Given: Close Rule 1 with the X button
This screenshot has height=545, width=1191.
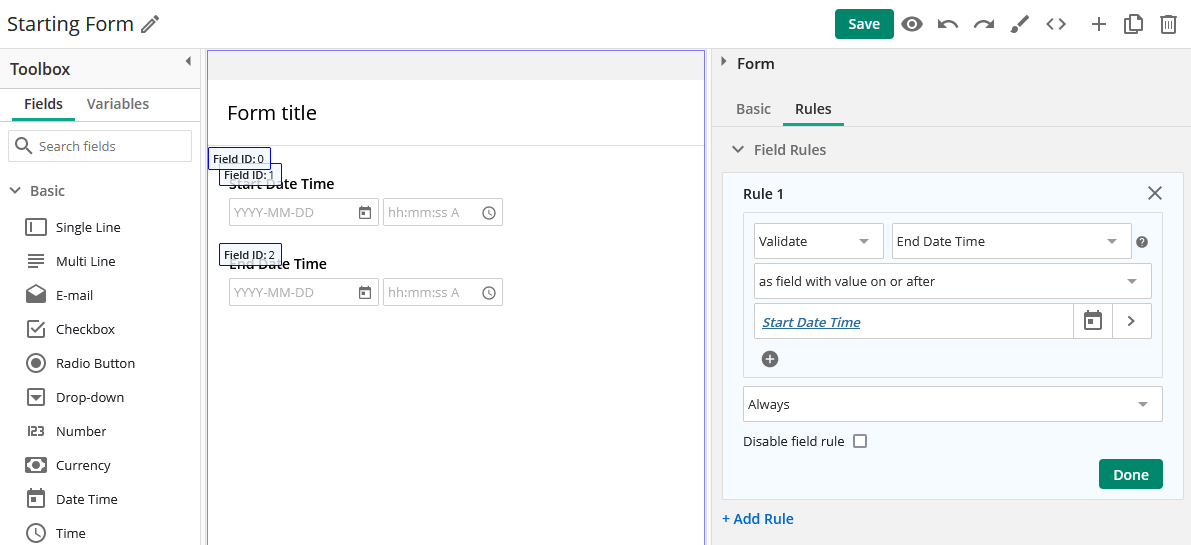Looking at the screenshot, I should [x=1155, y=193].
